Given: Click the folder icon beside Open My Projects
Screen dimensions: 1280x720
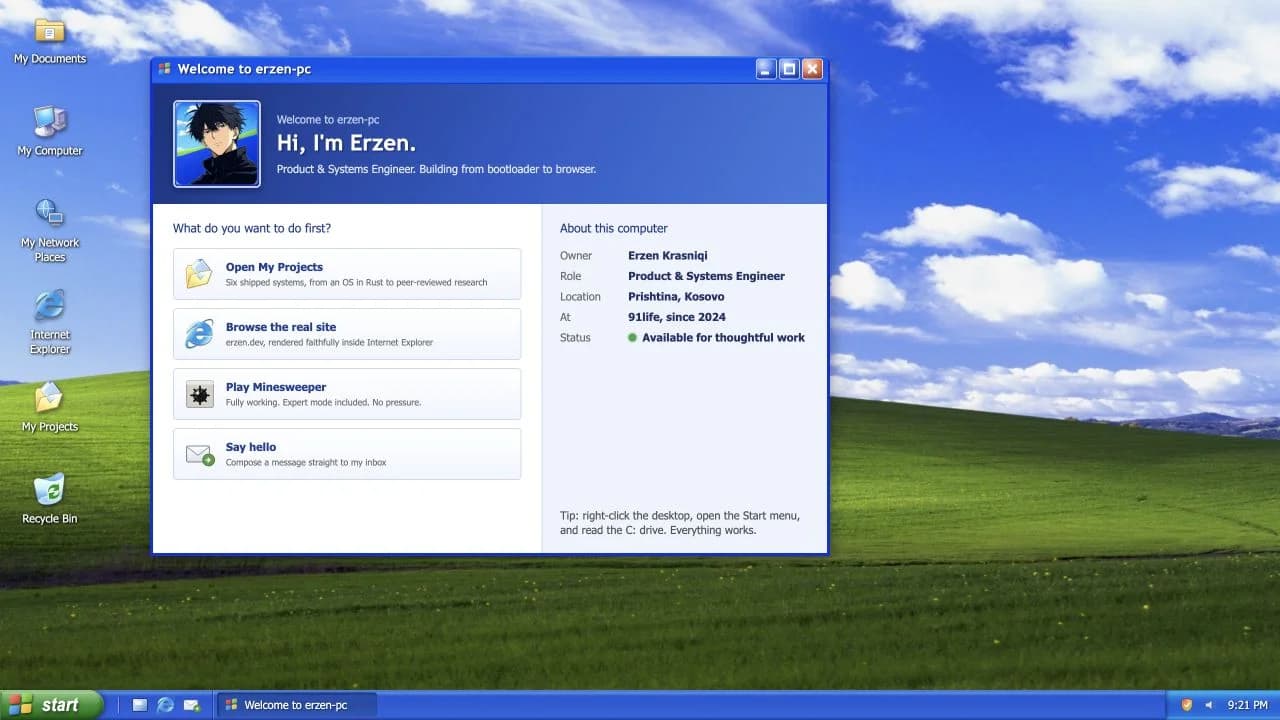Looking at the screenshot, I should coord(199,274).
